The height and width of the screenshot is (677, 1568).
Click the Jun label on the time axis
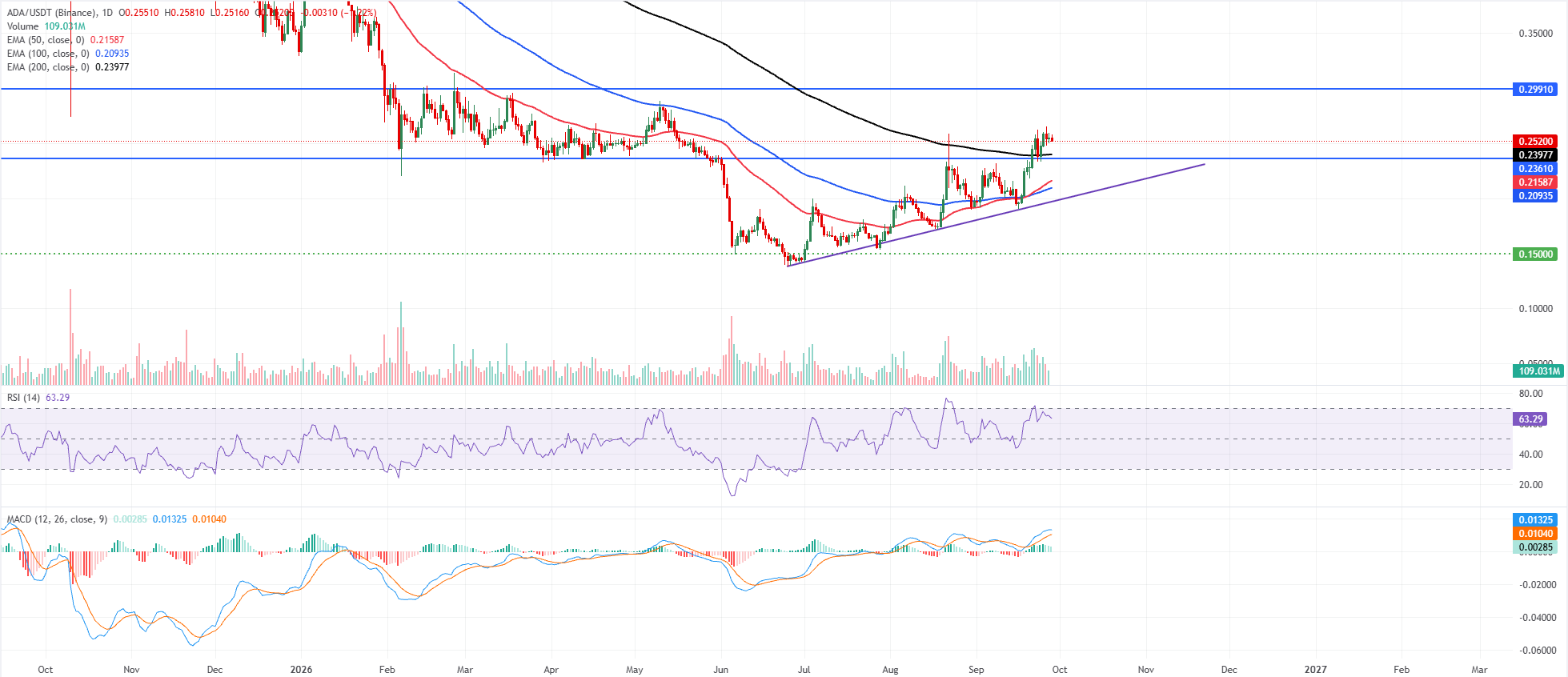pyautogui.click(x=721, y=670)
